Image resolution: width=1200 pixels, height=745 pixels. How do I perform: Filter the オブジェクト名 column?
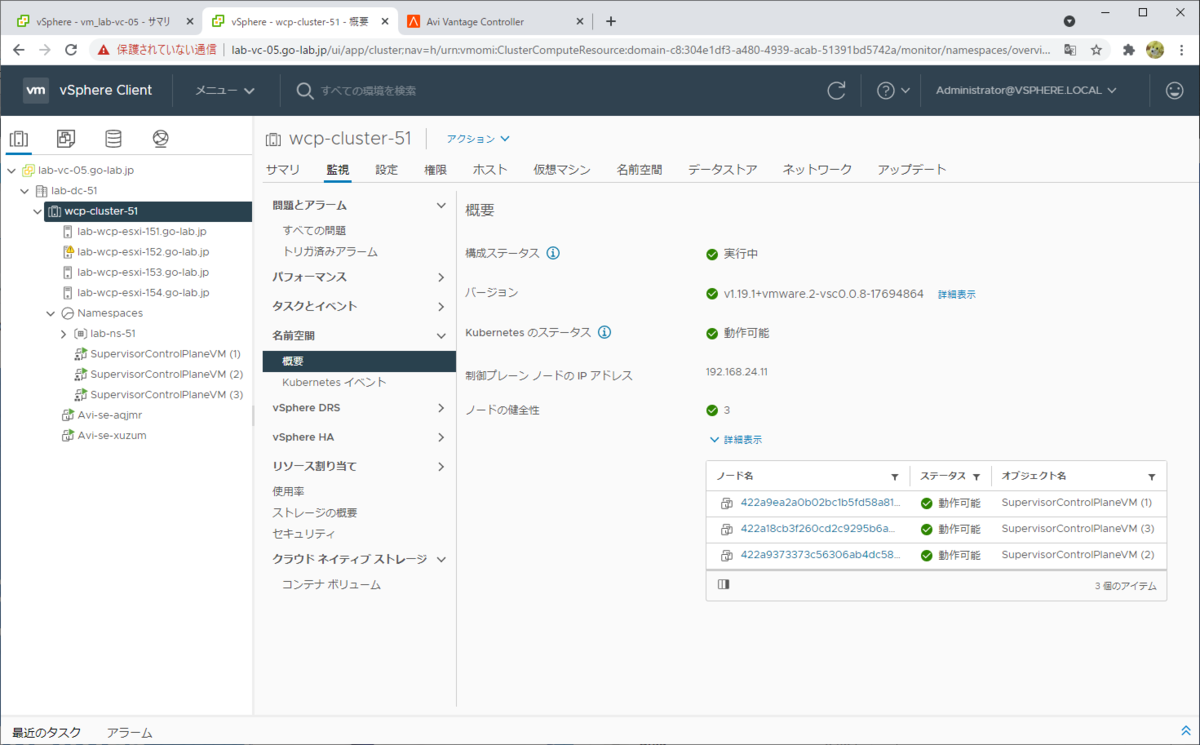[x=1151, y=477]
